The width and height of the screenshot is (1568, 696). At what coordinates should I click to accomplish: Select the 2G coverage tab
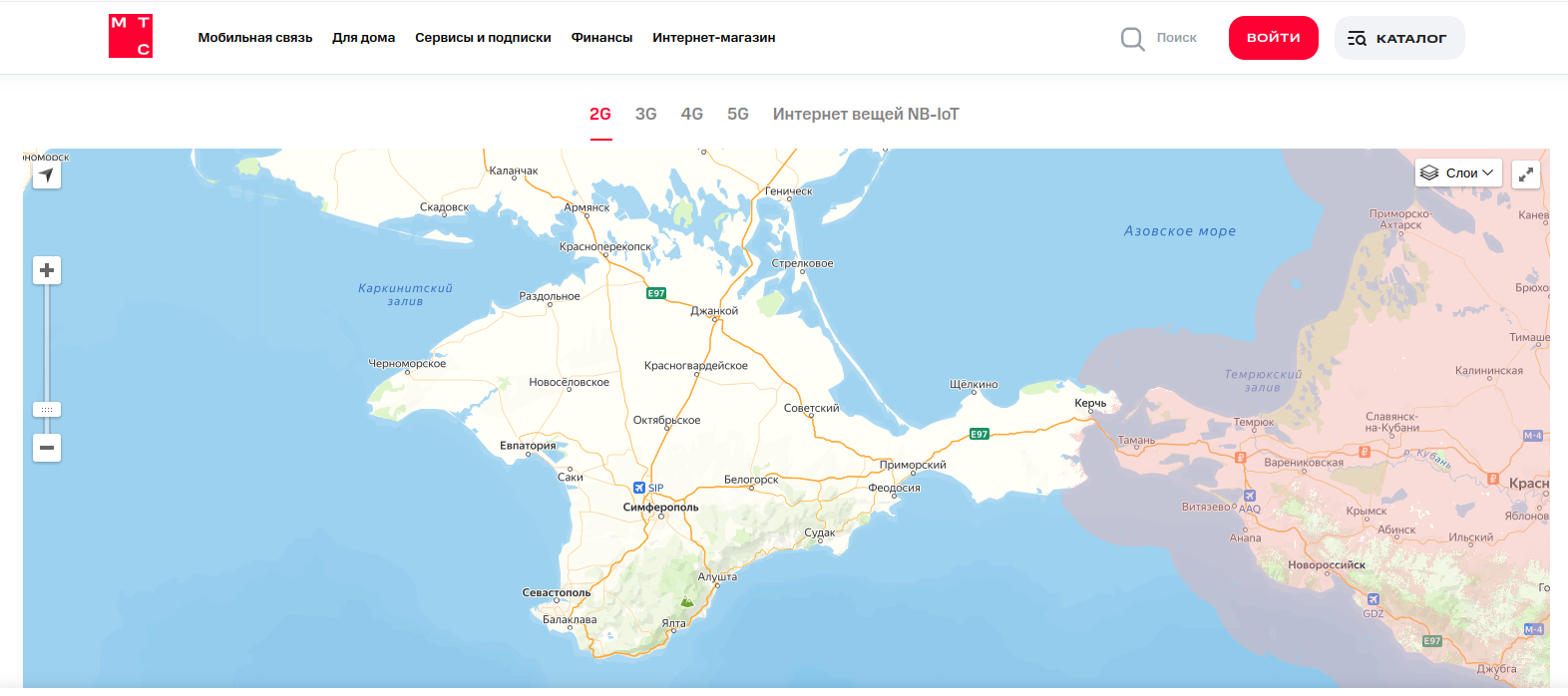pyautogui.click(x=600, y=114)
